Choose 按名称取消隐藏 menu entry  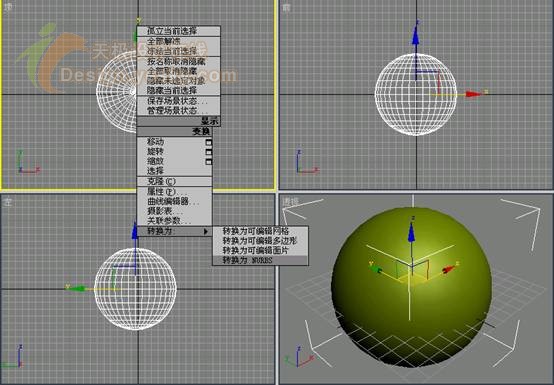pos(178,61)
